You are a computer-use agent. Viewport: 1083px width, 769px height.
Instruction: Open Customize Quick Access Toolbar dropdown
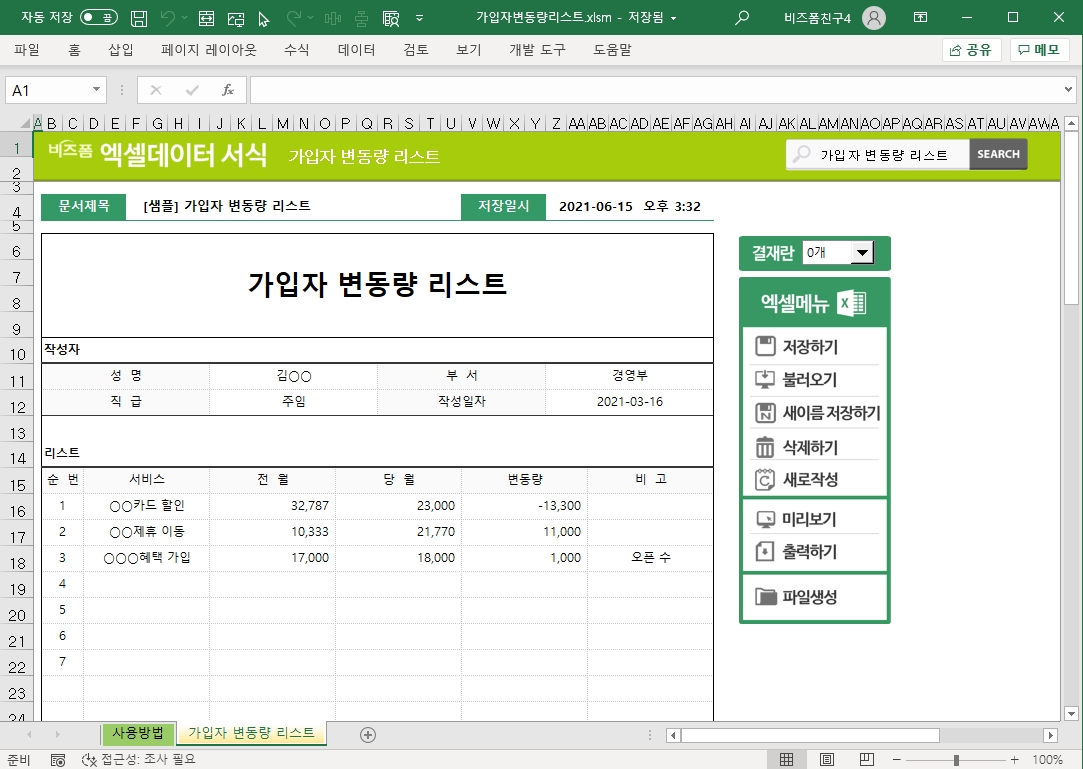click(x=419, y=18)
